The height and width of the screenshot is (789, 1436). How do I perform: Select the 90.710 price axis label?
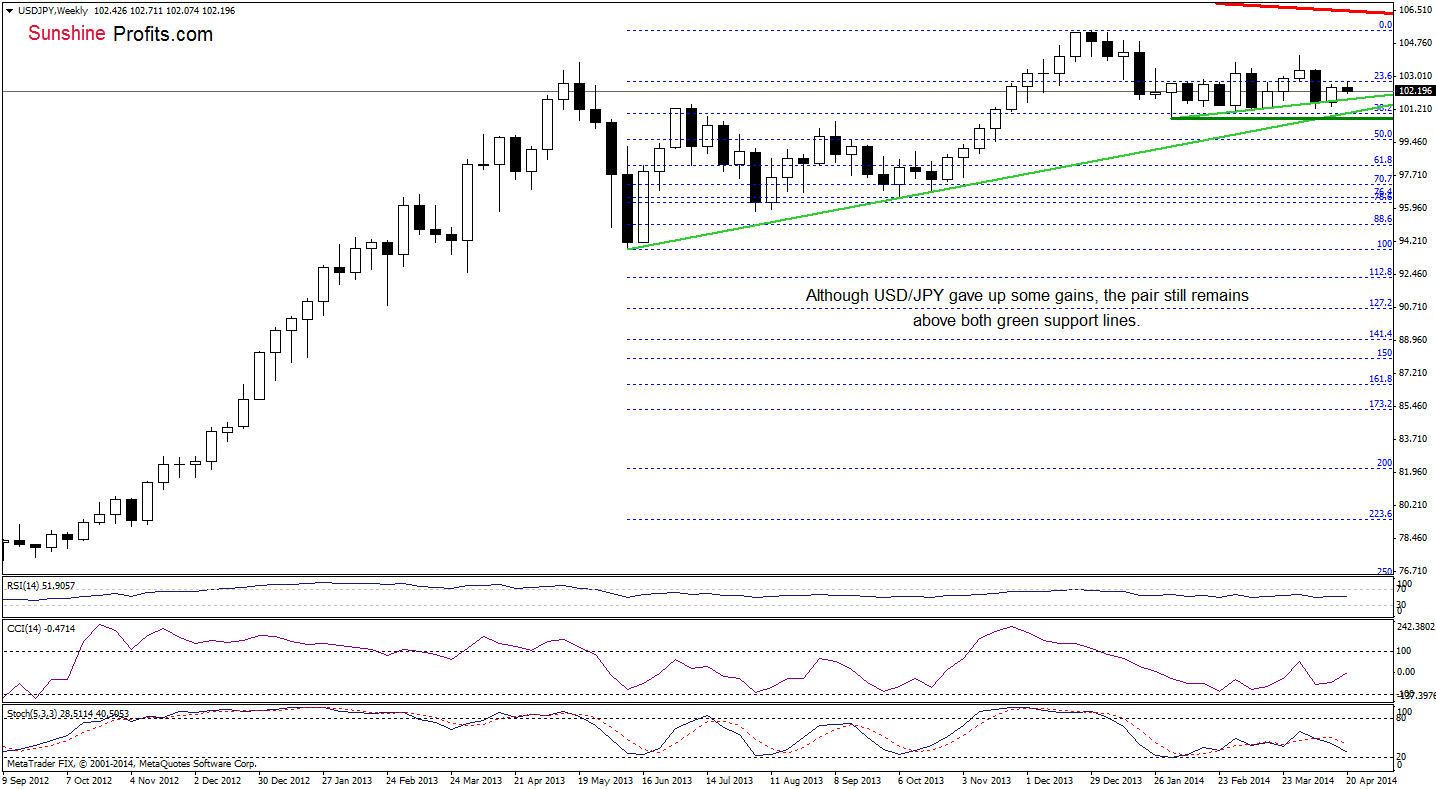coord(1415,307)
